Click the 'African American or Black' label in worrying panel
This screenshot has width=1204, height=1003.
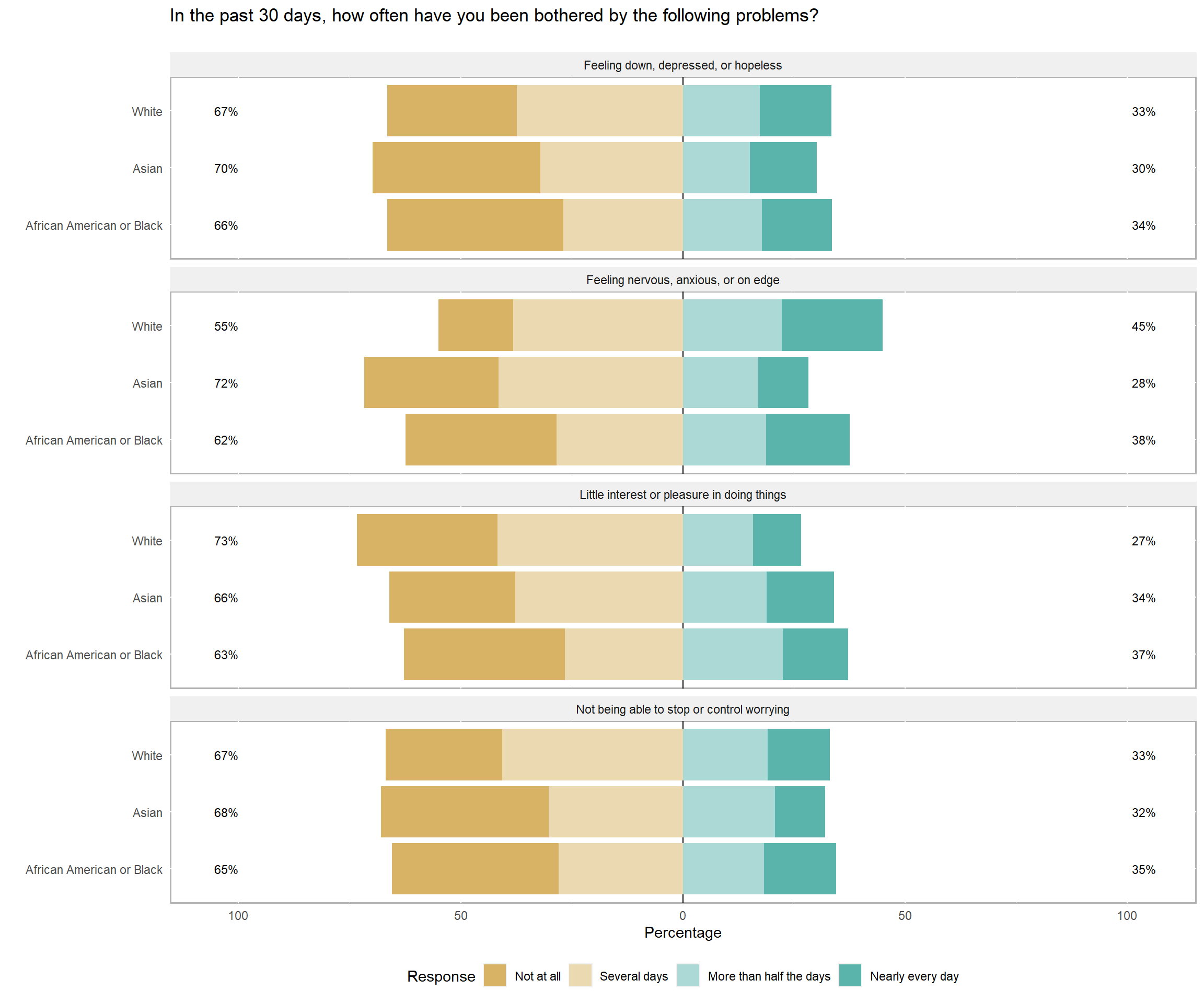[x=94, y=869]
